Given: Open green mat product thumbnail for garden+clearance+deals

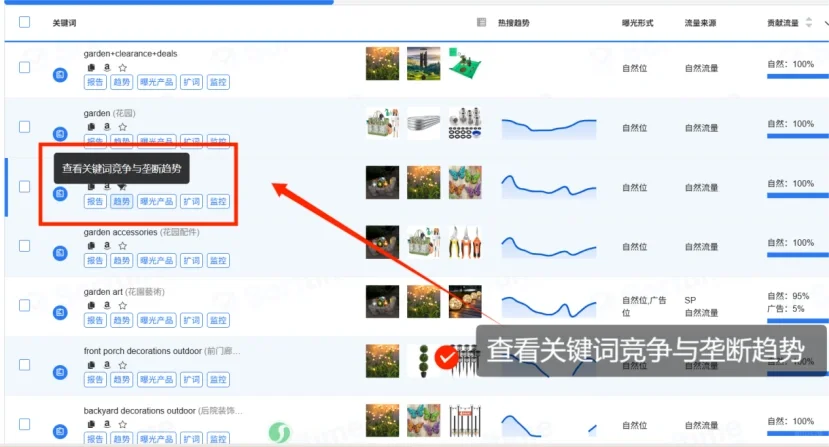Looking at the screenshot, I should 465,63.
